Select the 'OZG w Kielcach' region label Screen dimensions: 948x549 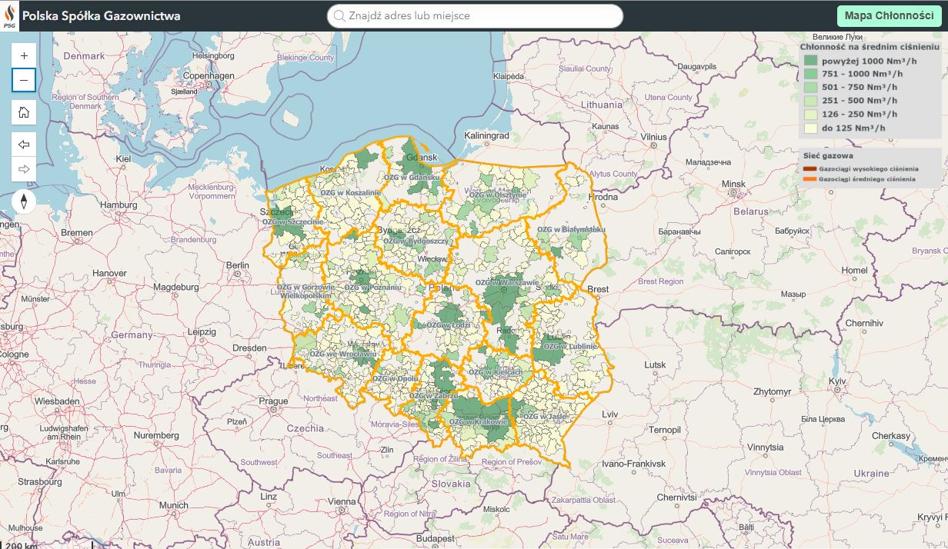495,372
